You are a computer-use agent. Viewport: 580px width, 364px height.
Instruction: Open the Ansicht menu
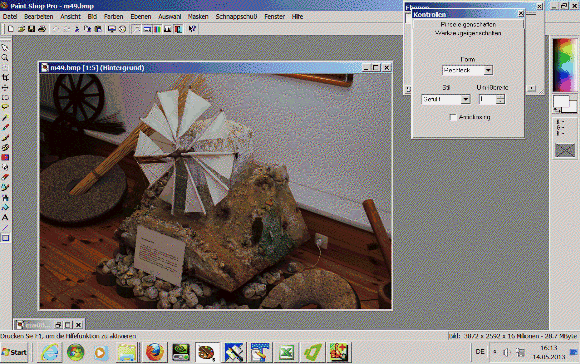click(70, 17)
